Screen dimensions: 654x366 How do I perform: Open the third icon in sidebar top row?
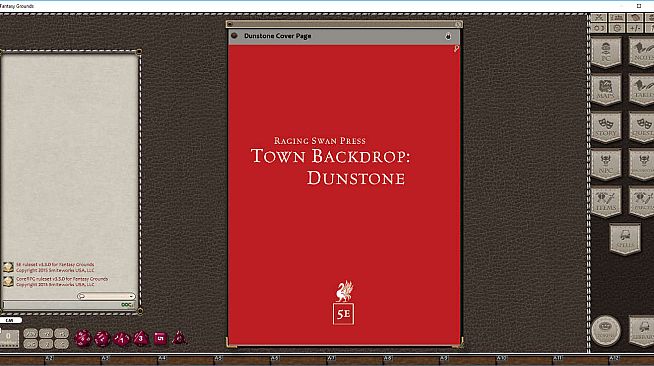635,18
